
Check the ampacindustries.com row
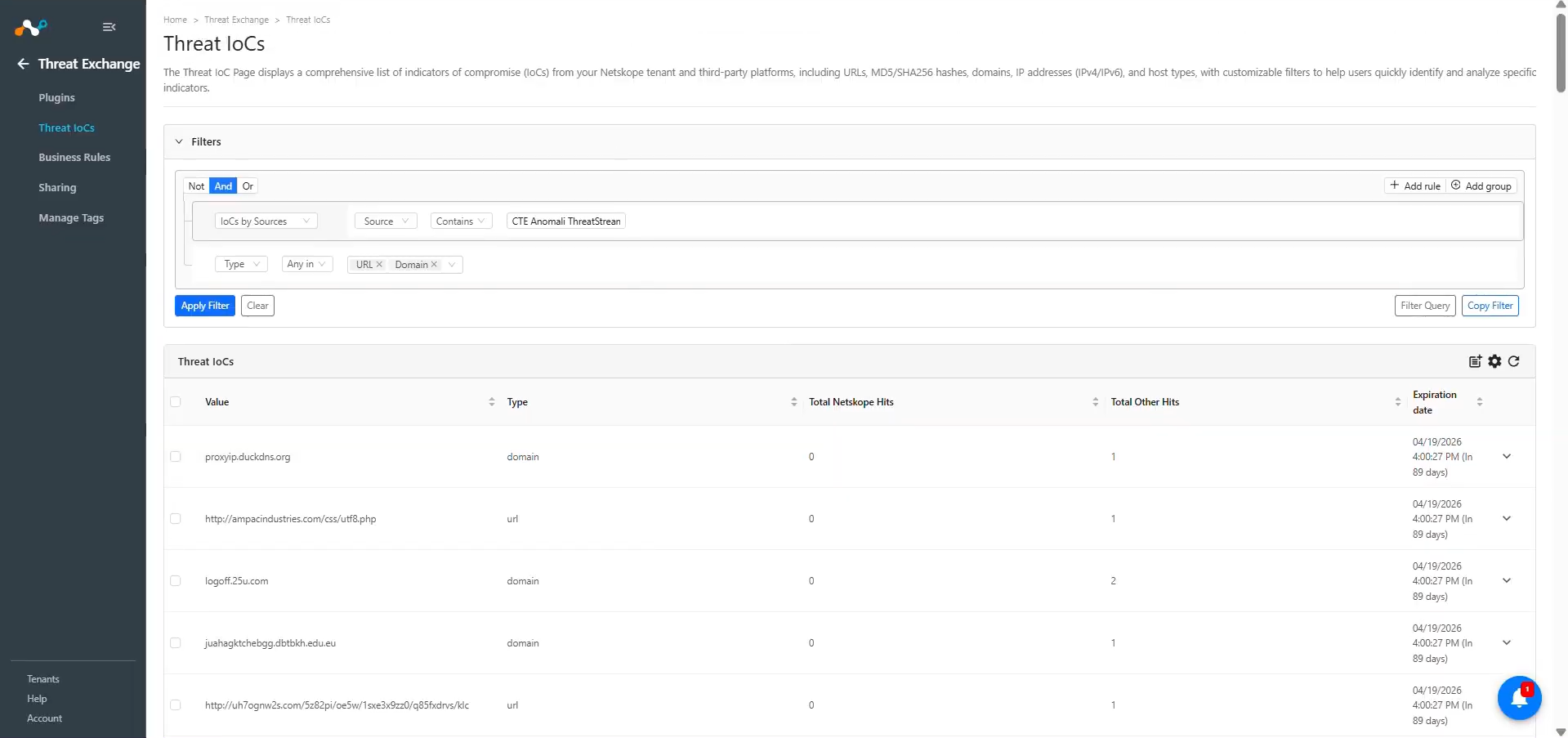[176, 519]
